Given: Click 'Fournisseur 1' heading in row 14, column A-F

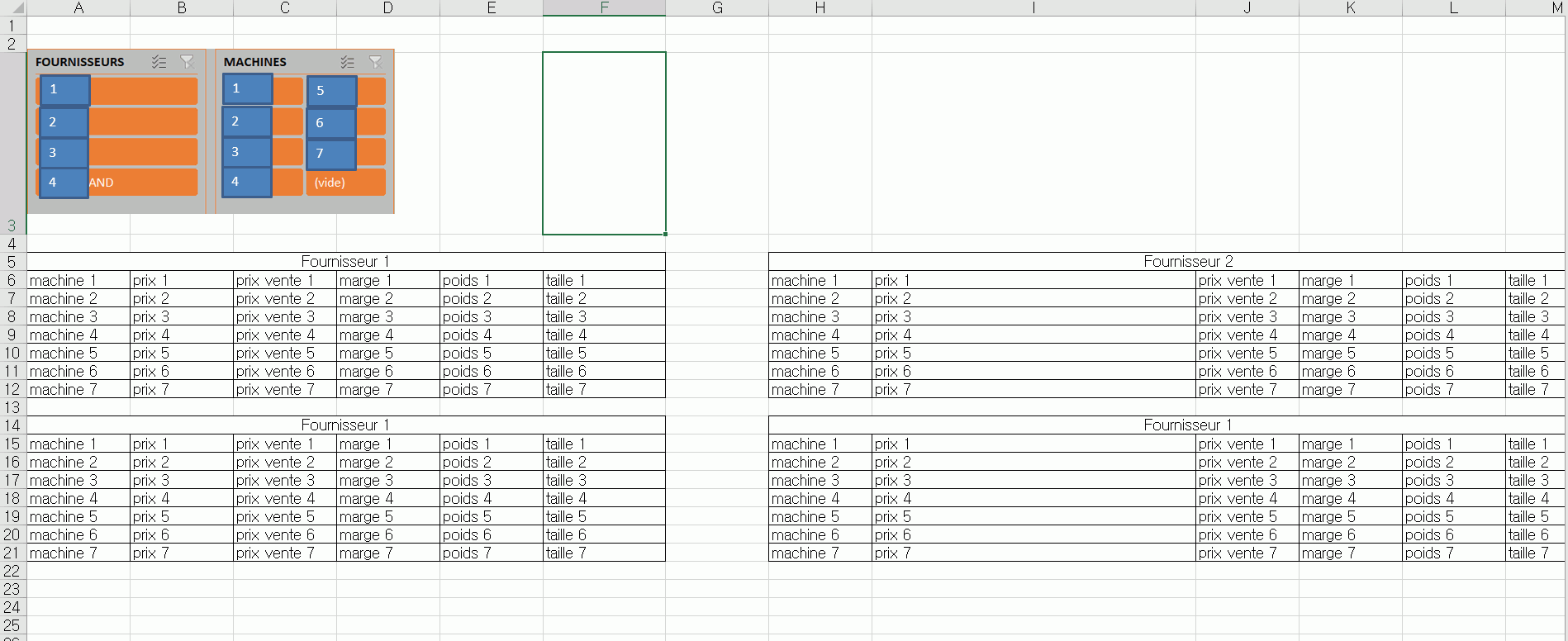Looking at the screenshot, I should [x=345, y=425].
